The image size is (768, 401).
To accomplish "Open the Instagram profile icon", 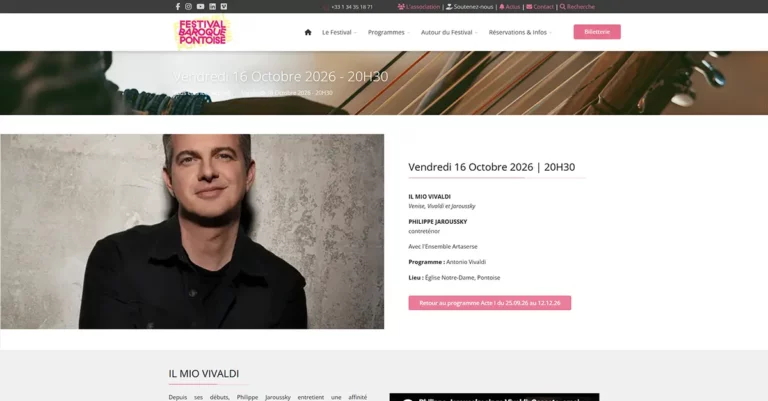I will coord(189,6).
